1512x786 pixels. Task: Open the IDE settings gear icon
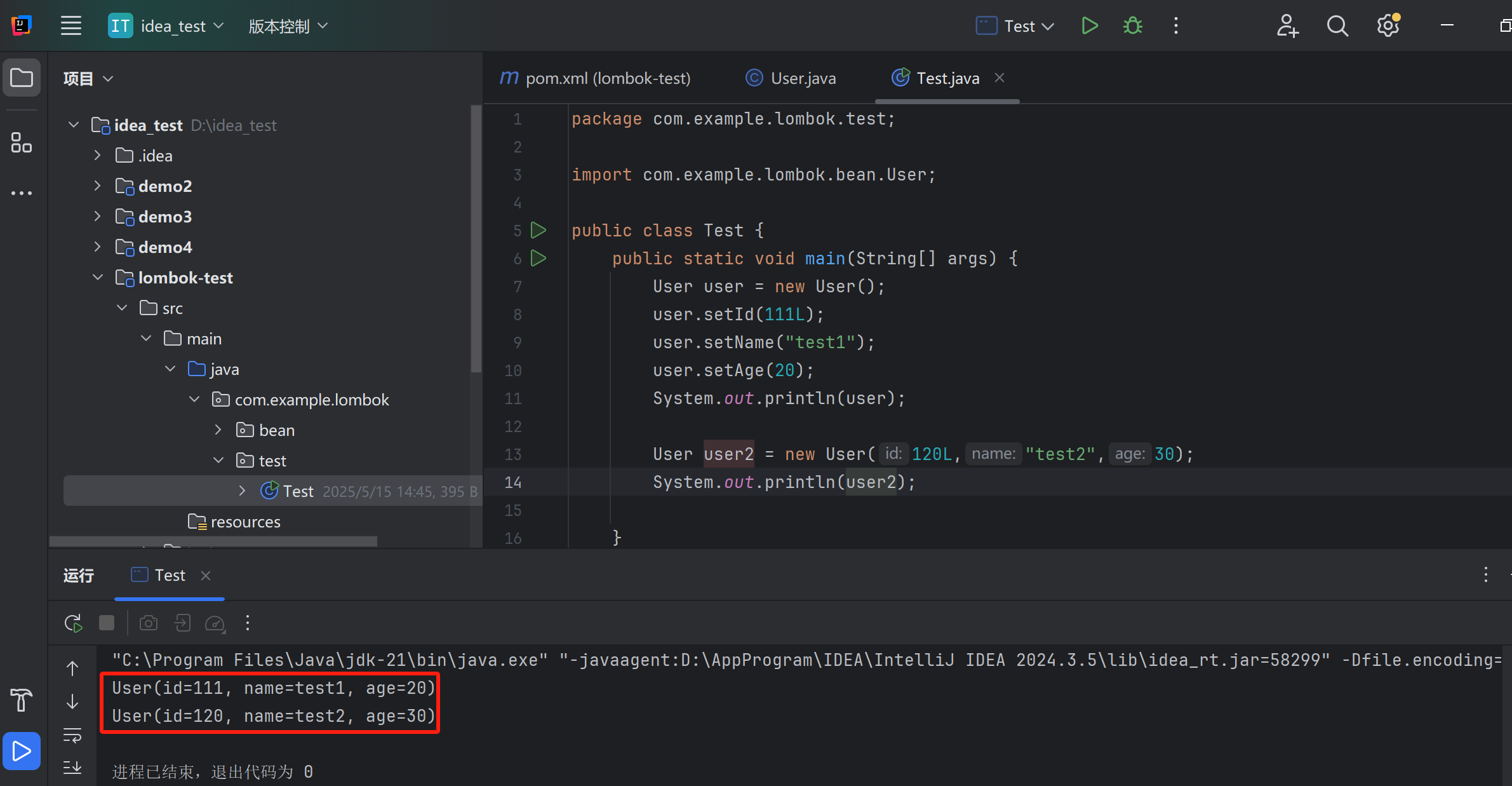coord(1388,26)
